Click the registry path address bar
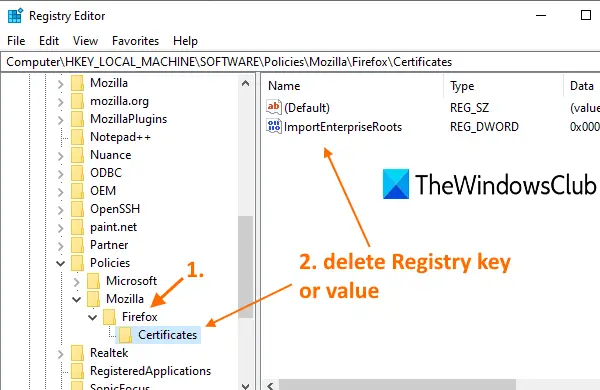The width and height of the screenshot is (600, 390). coord(300,62)
